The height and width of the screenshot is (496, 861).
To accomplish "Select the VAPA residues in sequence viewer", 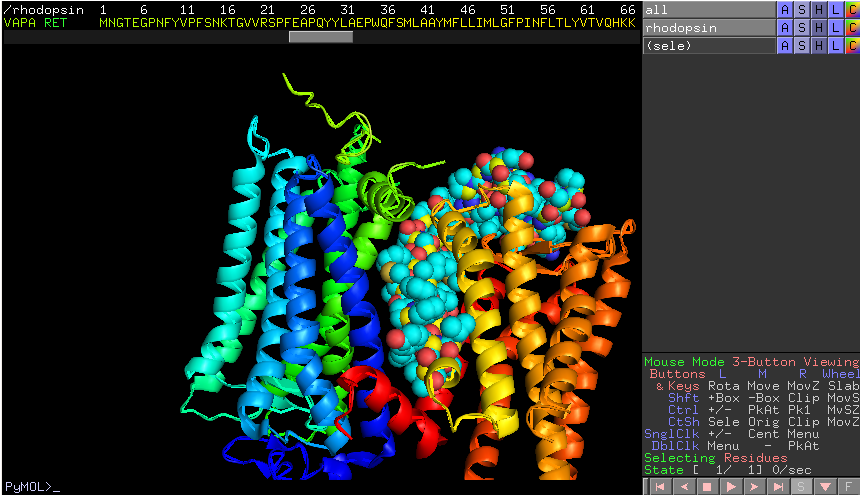I will (x=20, y=23).
